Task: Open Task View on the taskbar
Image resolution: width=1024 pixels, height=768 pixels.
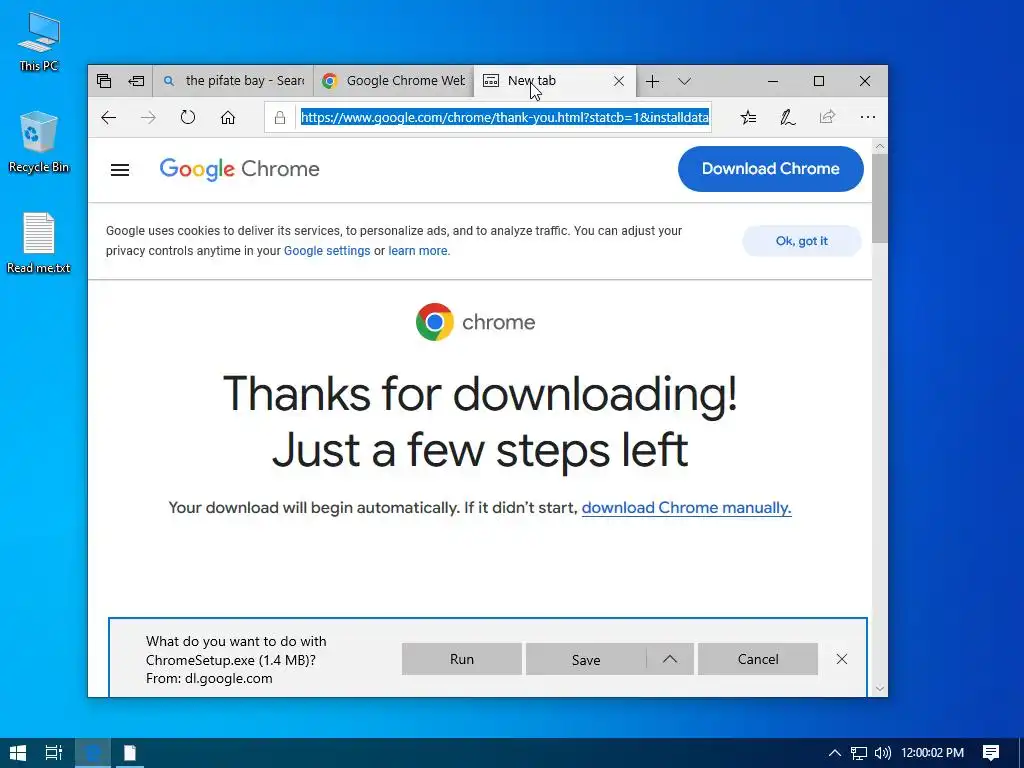Action: pyautogui.click(x=54, y=753)
